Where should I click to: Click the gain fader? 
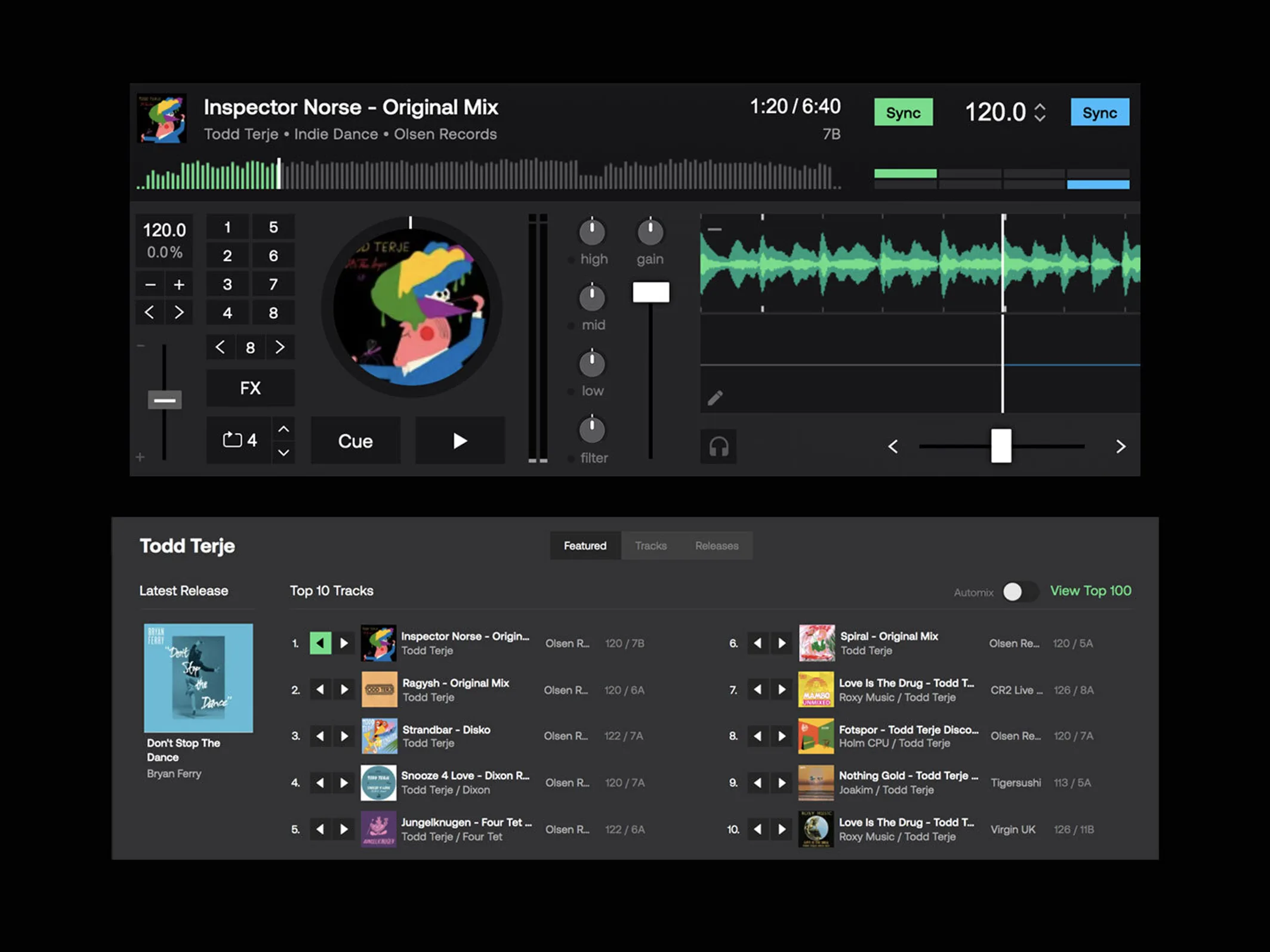point(651,292)
